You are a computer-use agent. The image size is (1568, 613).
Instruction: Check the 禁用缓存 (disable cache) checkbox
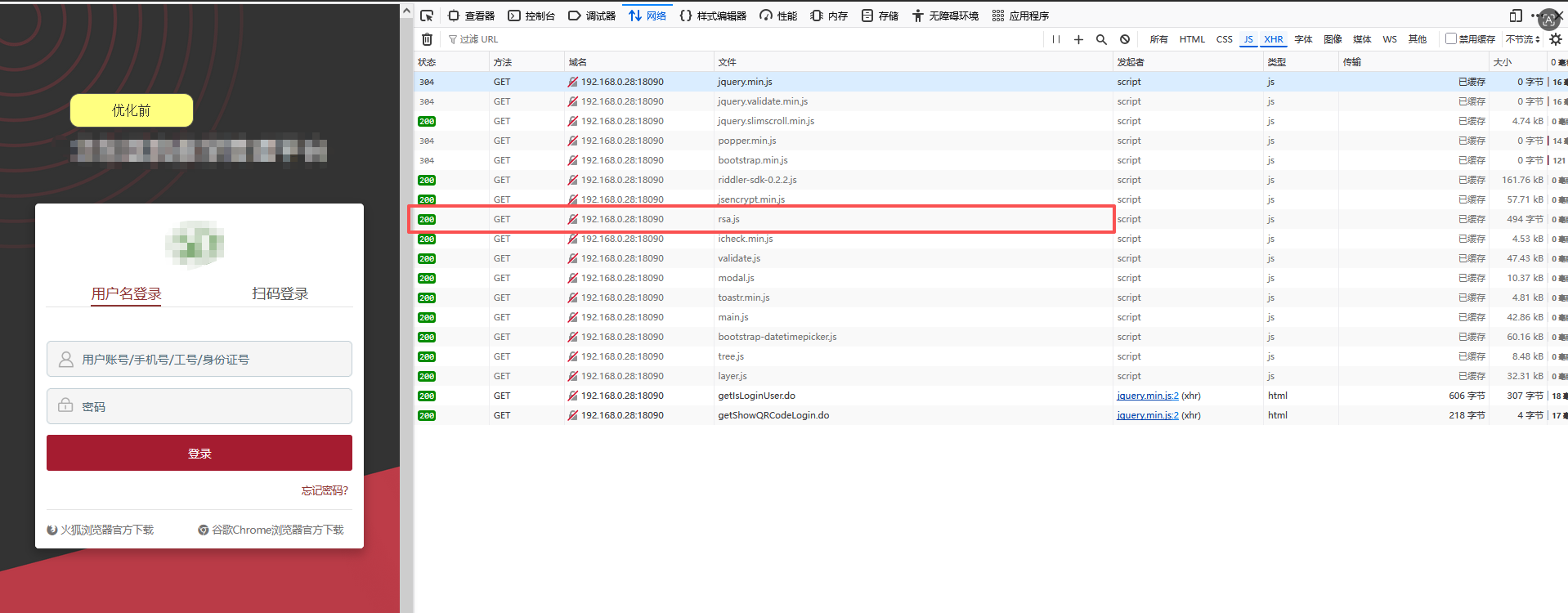[x=1451, y=38]
